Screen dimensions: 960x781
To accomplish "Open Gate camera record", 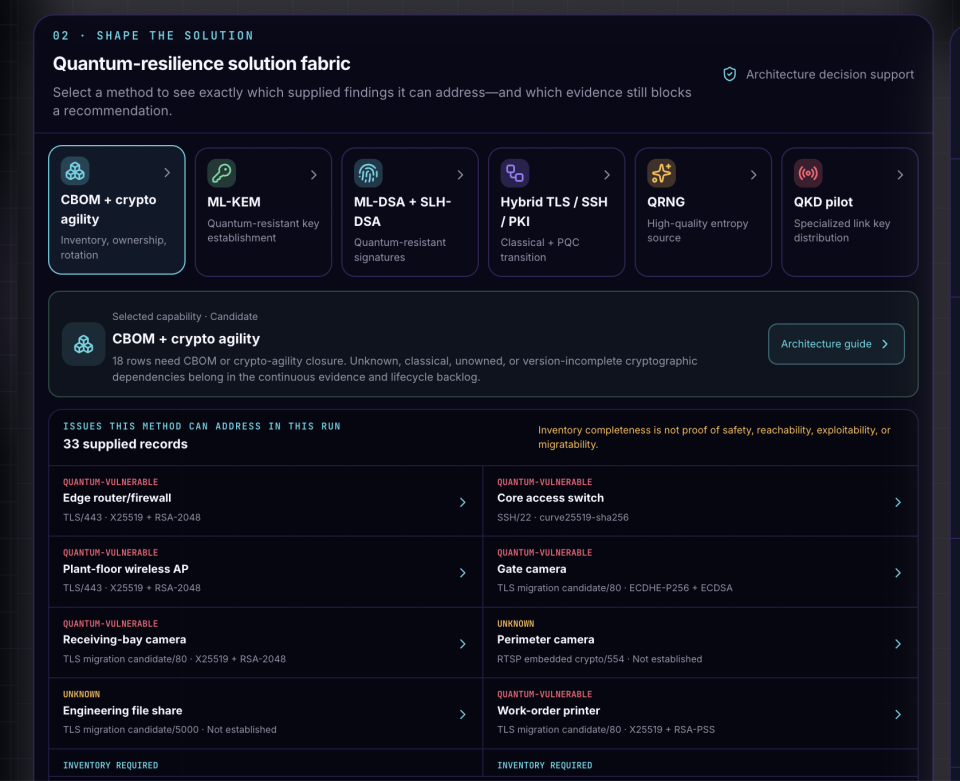I will [x=700, y=572].
